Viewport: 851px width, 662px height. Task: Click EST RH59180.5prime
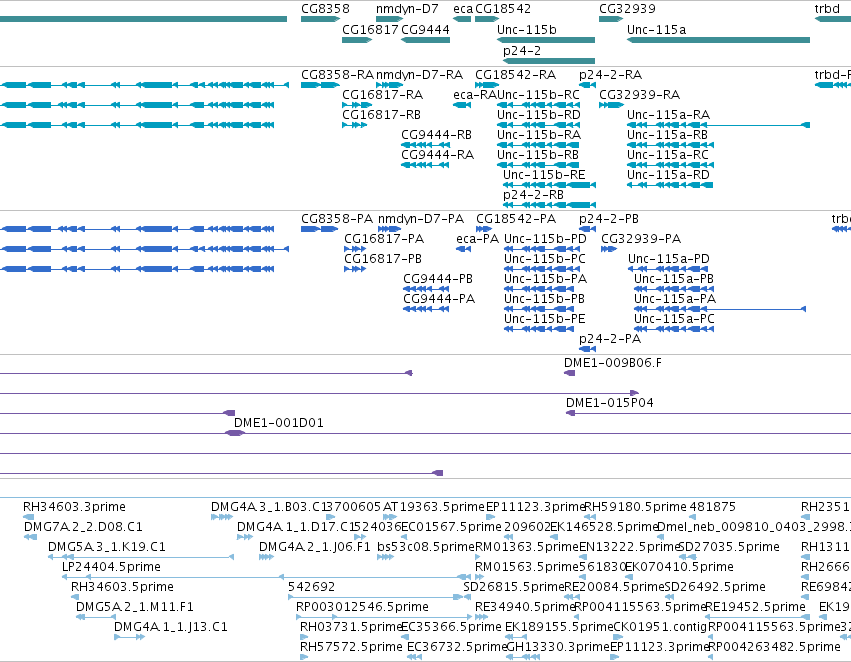pyautogui.click(x=636, y=507)
